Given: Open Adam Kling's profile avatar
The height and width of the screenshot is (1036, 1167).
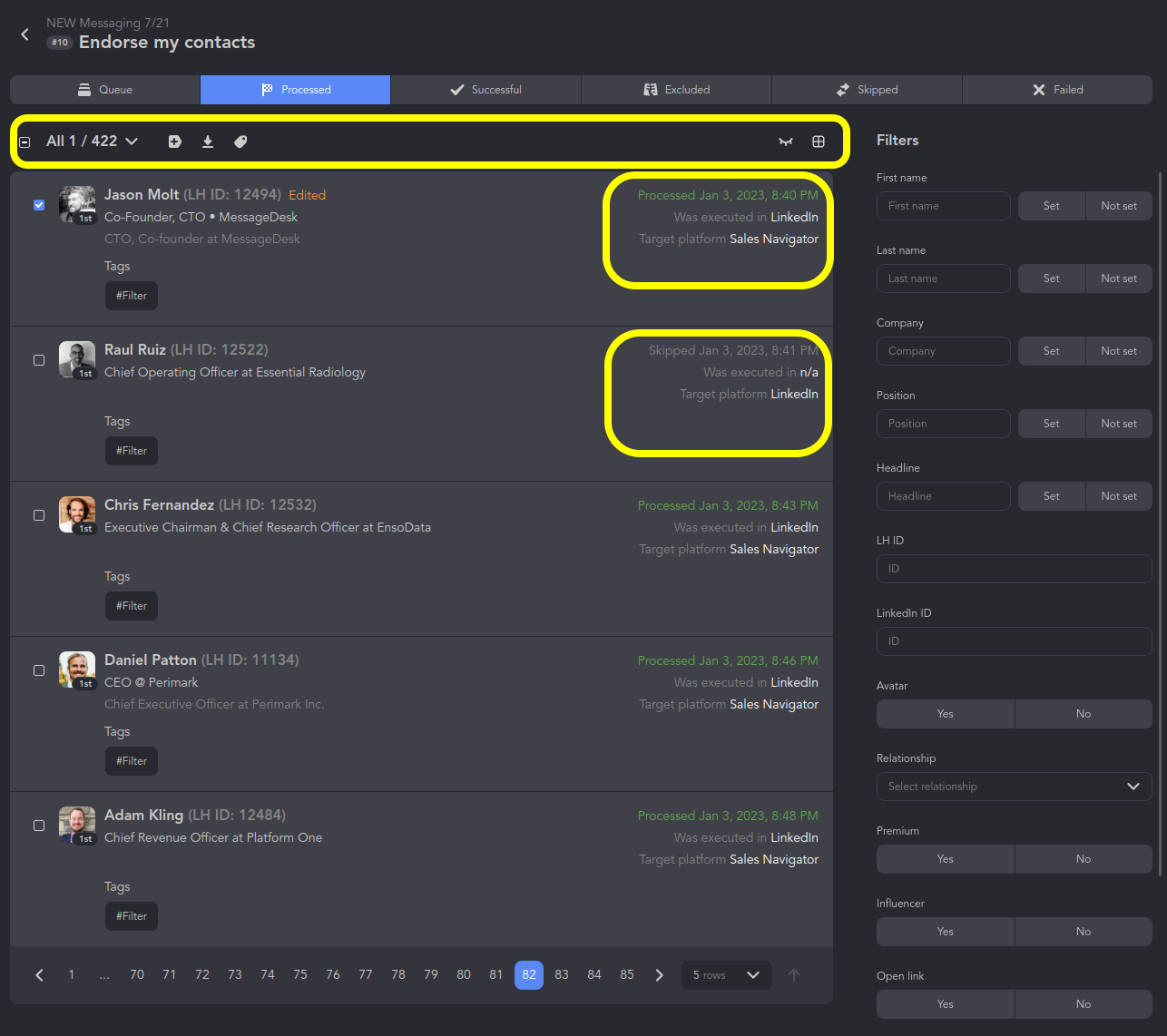Looking at the screenshot, I should (x=77, y=826).
